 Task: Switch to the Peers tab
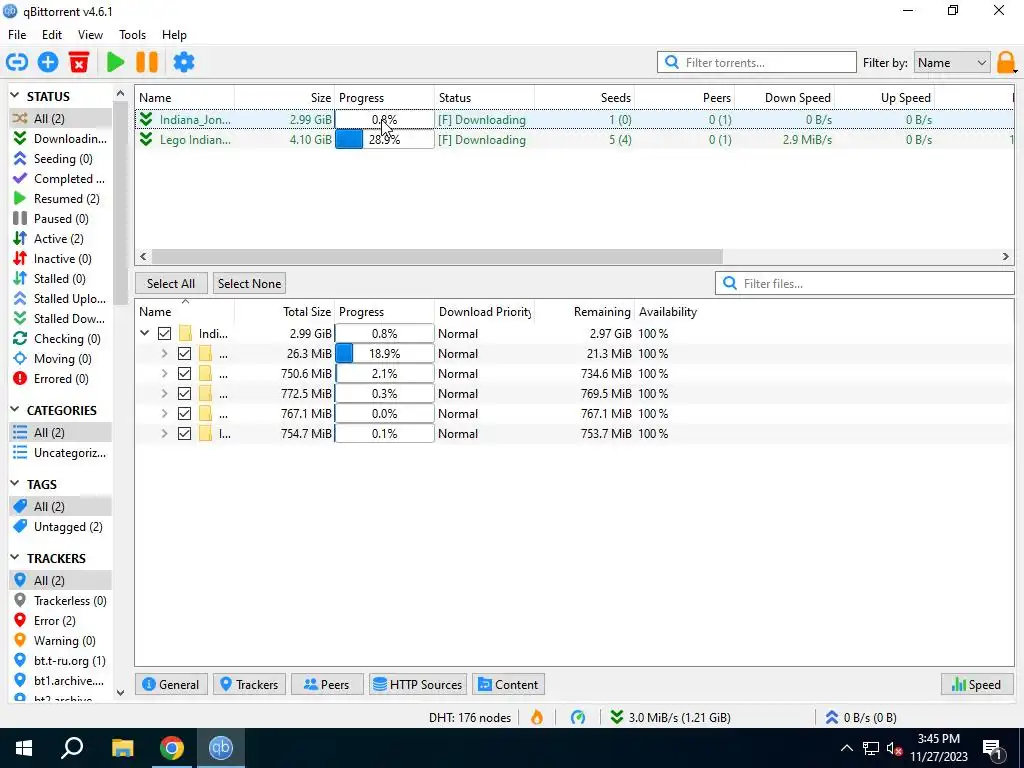click(327, 684)
